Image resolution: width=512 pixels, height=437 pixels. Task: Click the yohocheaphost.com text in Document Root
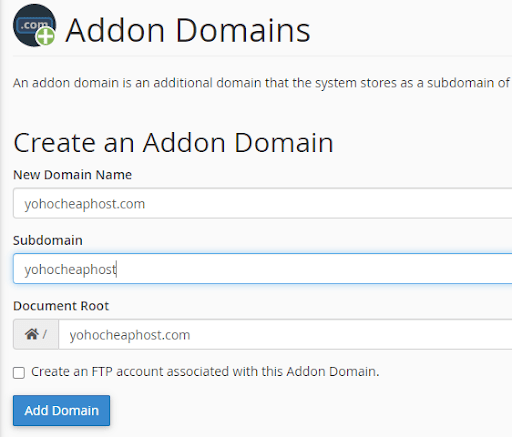(130, 335)
